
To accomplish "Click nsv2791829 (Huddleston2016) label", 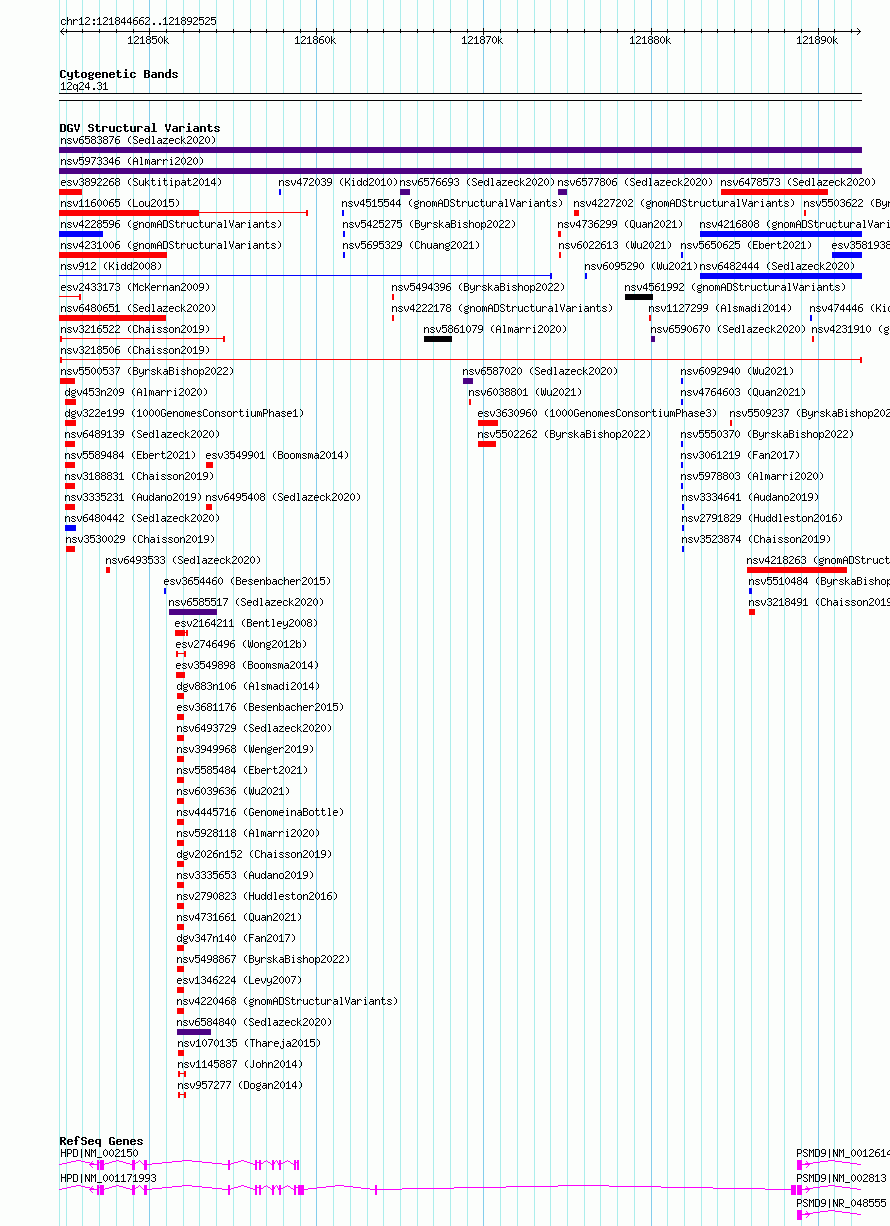I will tap(762, 518).
